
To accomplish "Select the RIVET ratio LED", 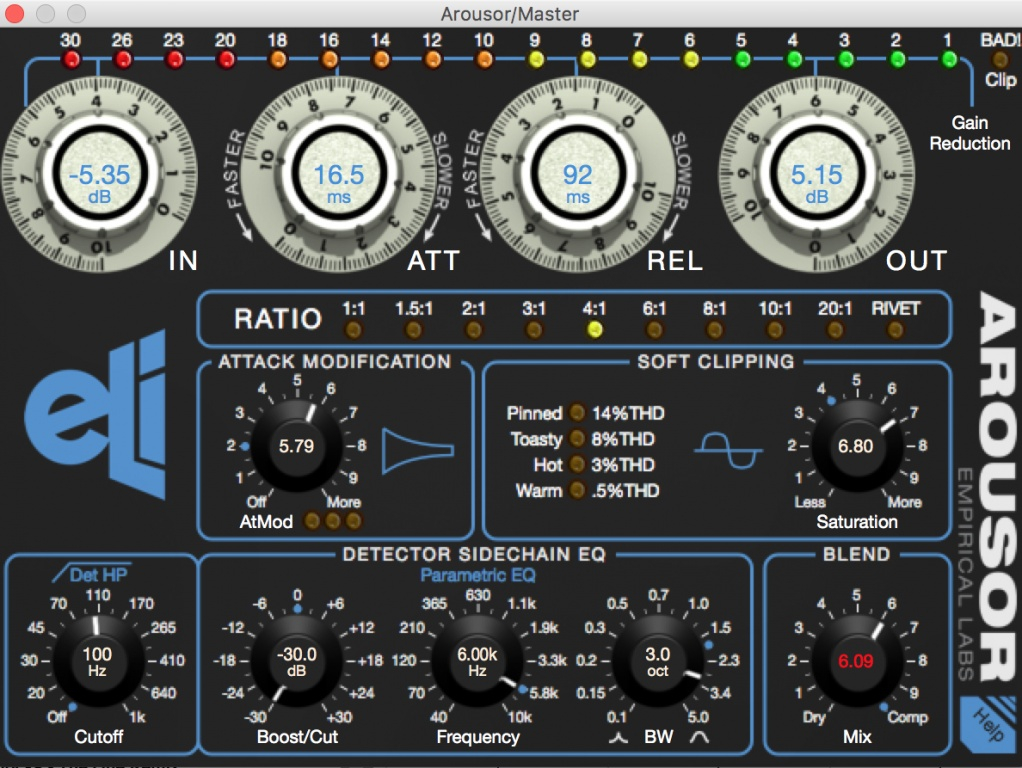I will pyautogui.click(x=896, y=330).
